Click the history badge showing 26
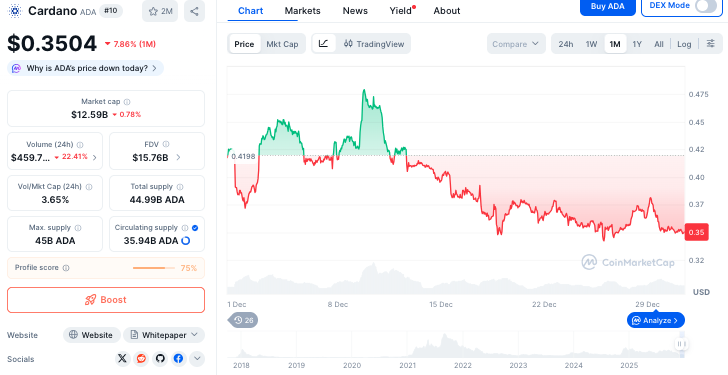The image size is (728, 375). click(x=243, y=320)
